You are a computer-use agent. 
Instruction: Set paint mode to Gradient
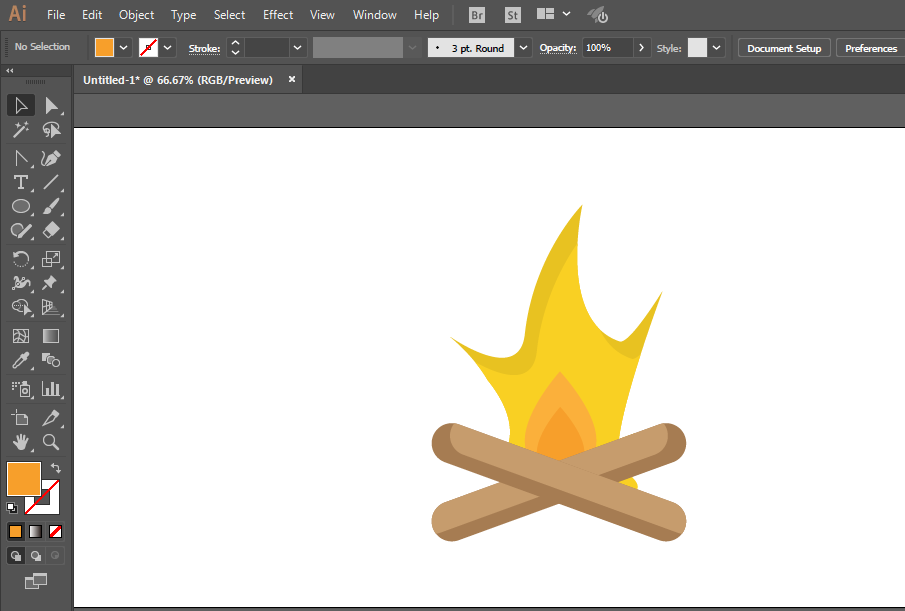[36, 531]
